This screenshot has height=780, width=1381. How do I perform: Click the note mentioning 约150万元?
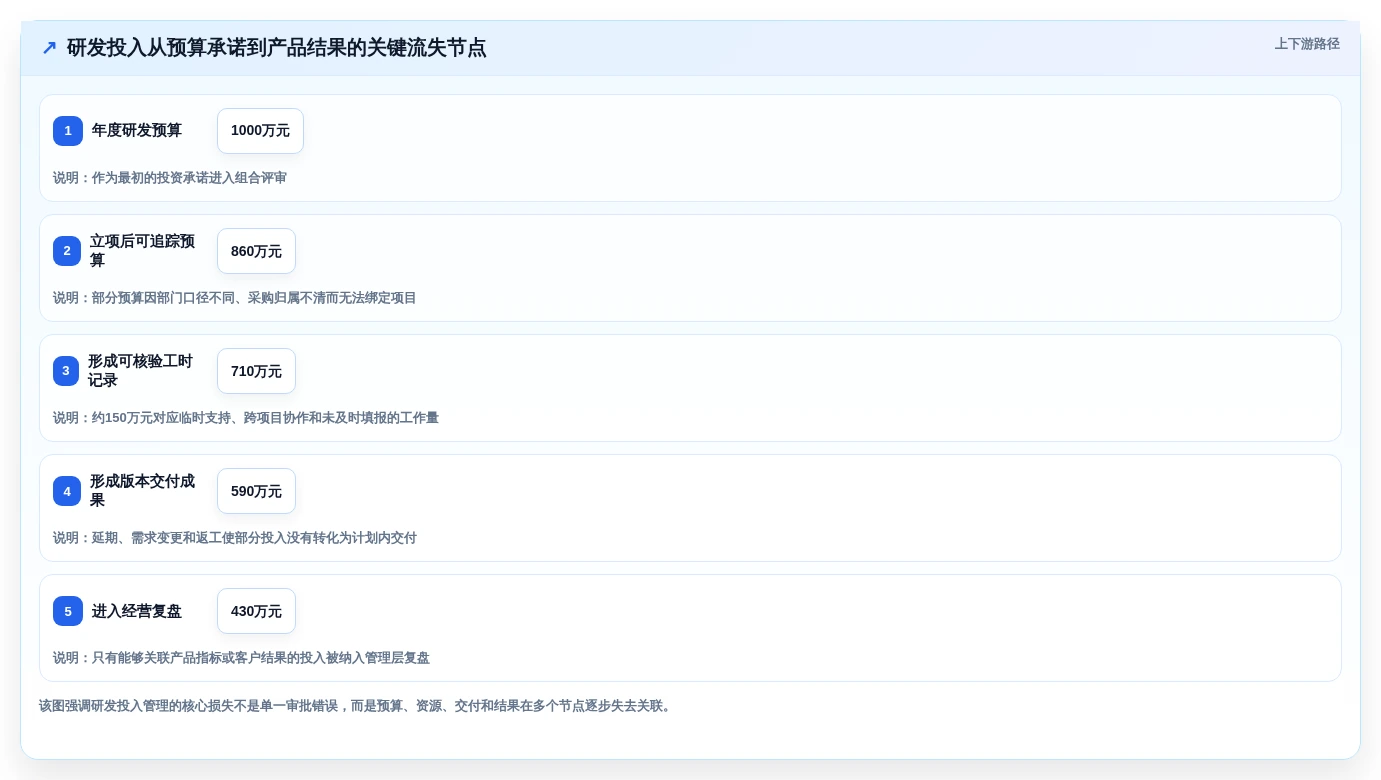click(x=246, y=418)
